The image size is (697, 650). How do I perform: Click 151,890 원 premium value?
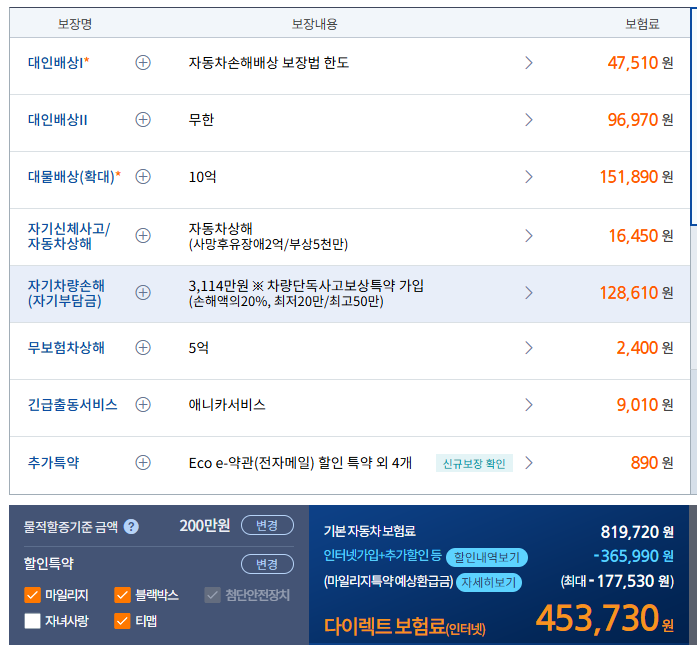(x=637, y=177)
